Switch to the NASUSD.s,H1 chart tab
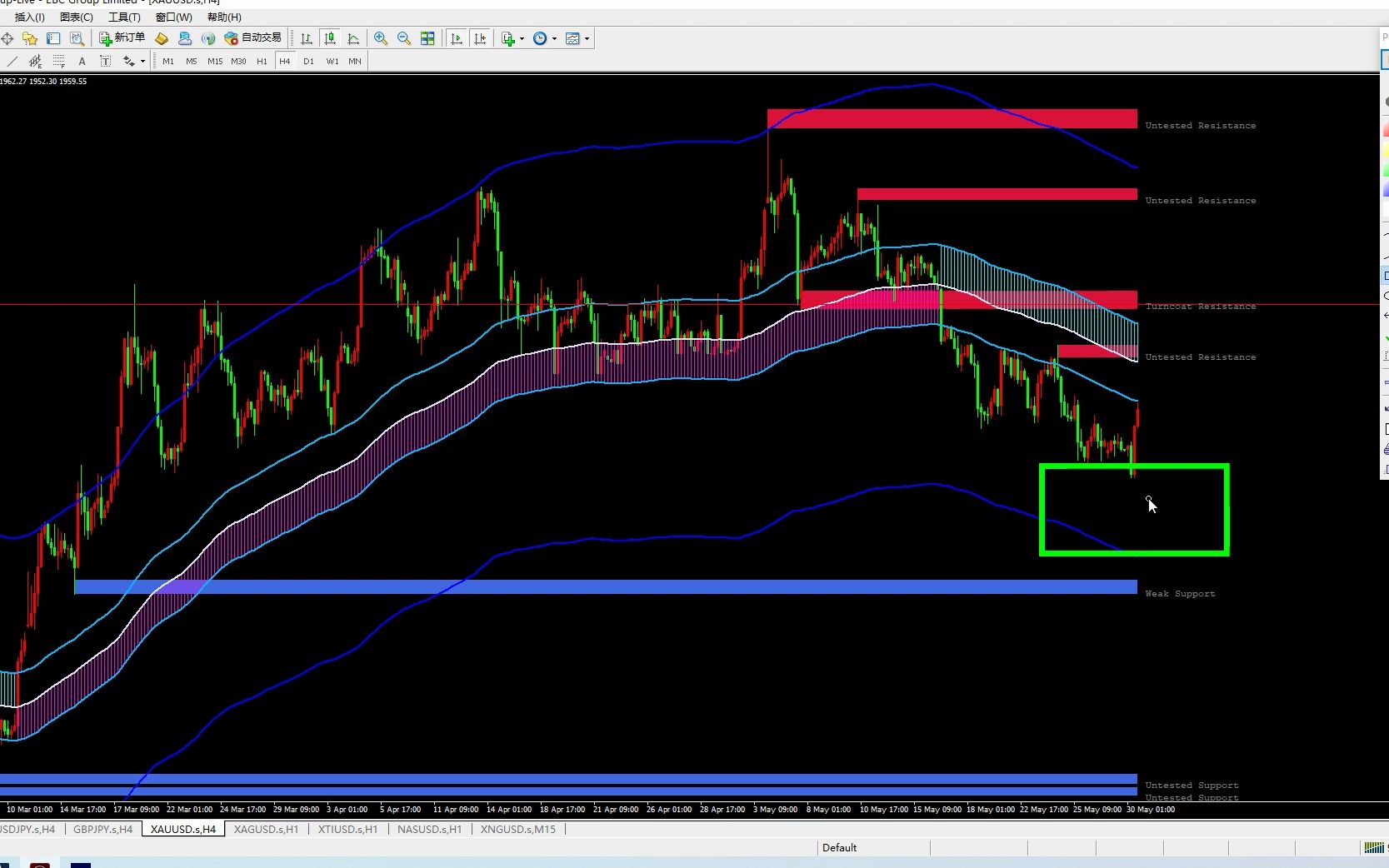1389x868 pixels. tap(429, 829)
